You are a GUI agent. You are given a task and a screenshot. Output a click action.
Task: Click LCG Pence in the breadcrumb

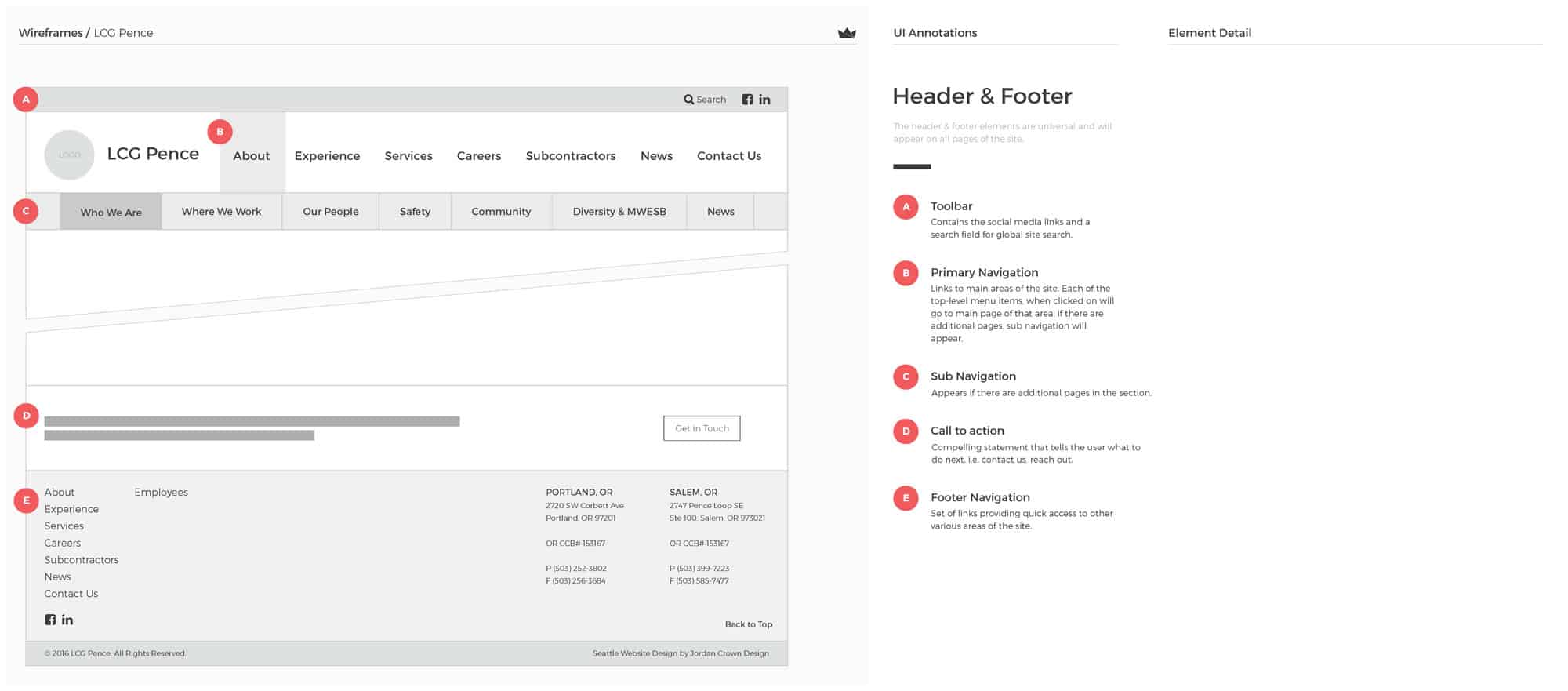(x=123, y=33)
